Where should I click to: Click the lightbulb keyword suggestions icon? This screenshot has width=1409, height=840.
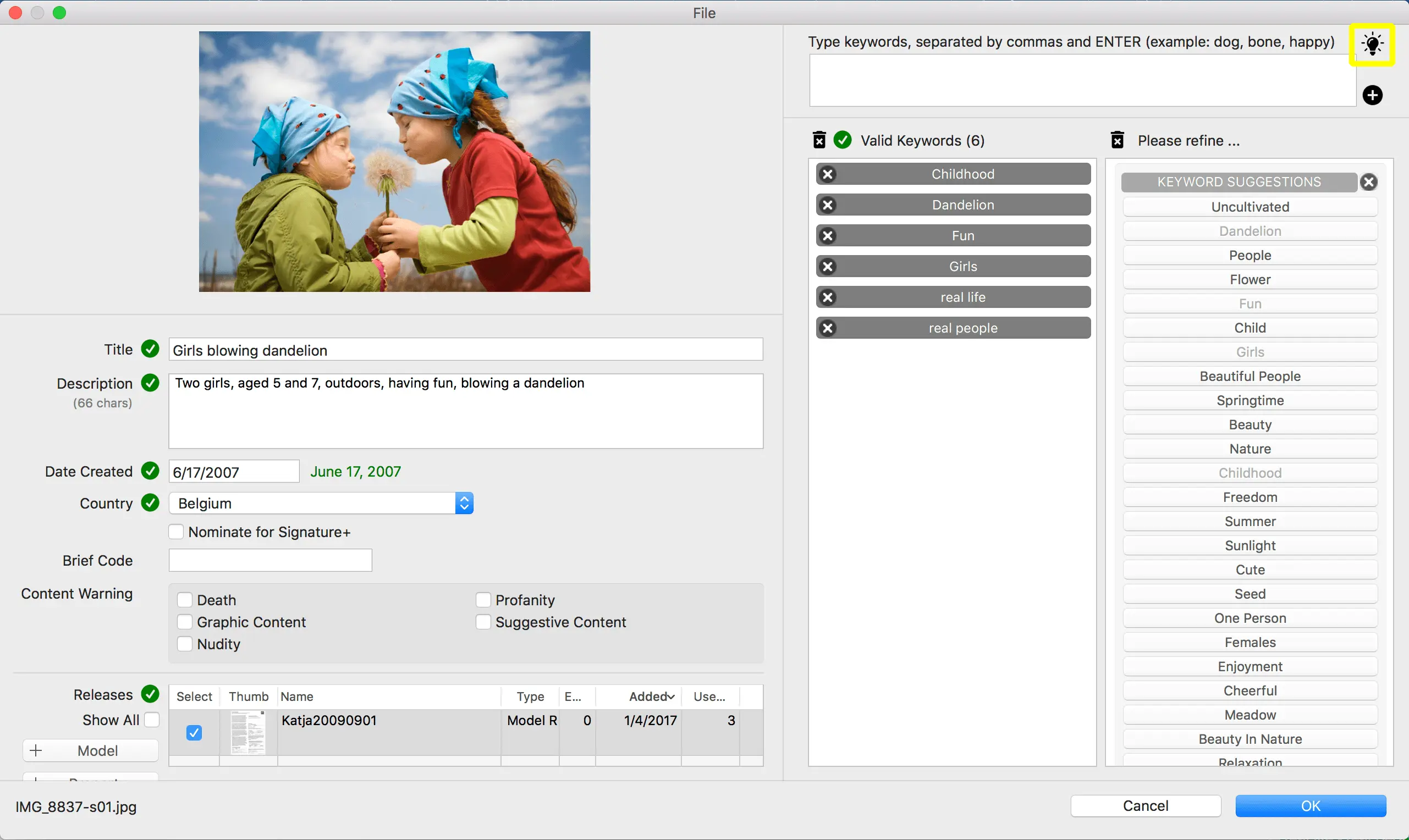(1372, 44)
